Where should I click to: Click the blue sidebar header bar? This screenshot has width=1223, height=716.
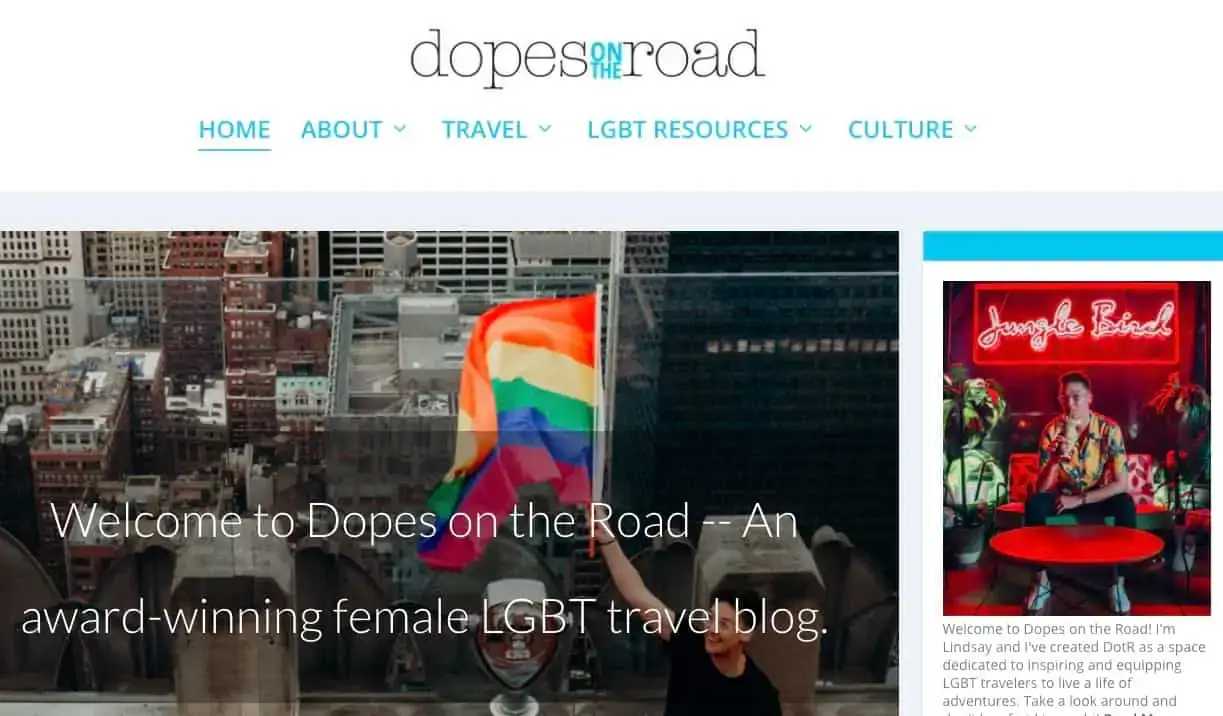pos(1073,246)
